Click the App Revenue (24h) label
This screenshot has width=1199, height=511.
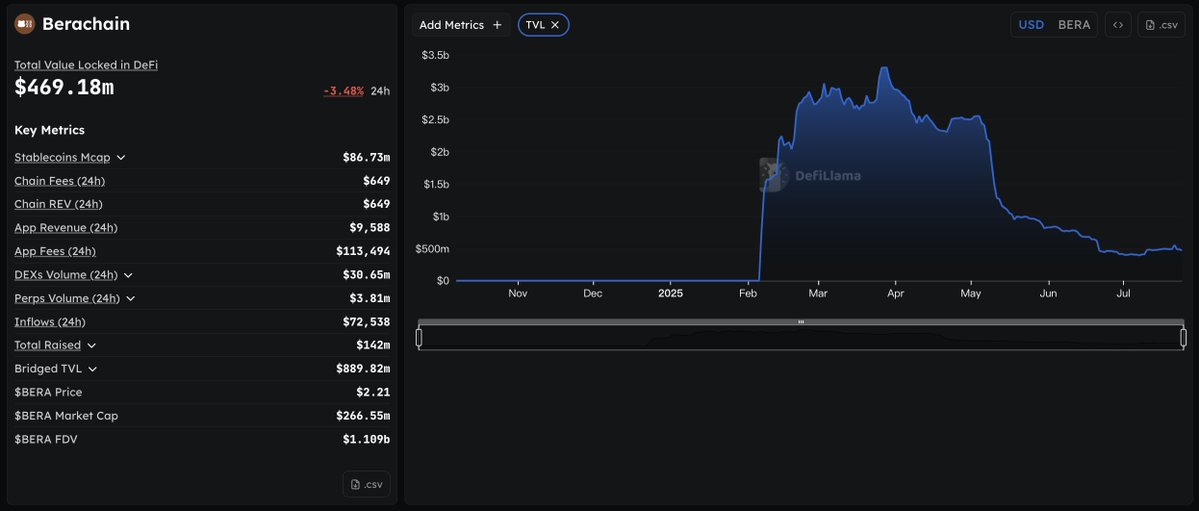coord(66,228)
